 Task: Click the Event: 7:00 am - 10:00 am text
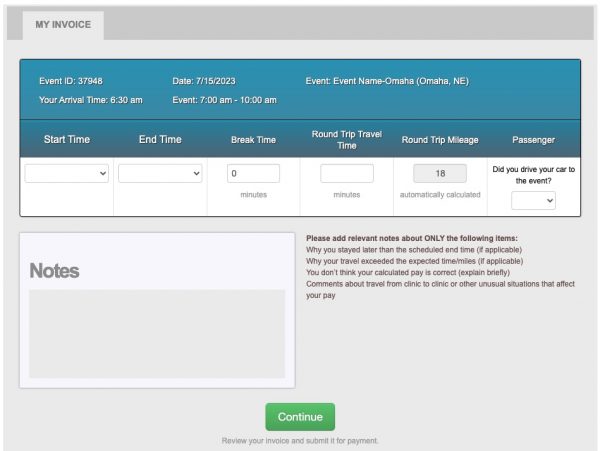[224, 100]
